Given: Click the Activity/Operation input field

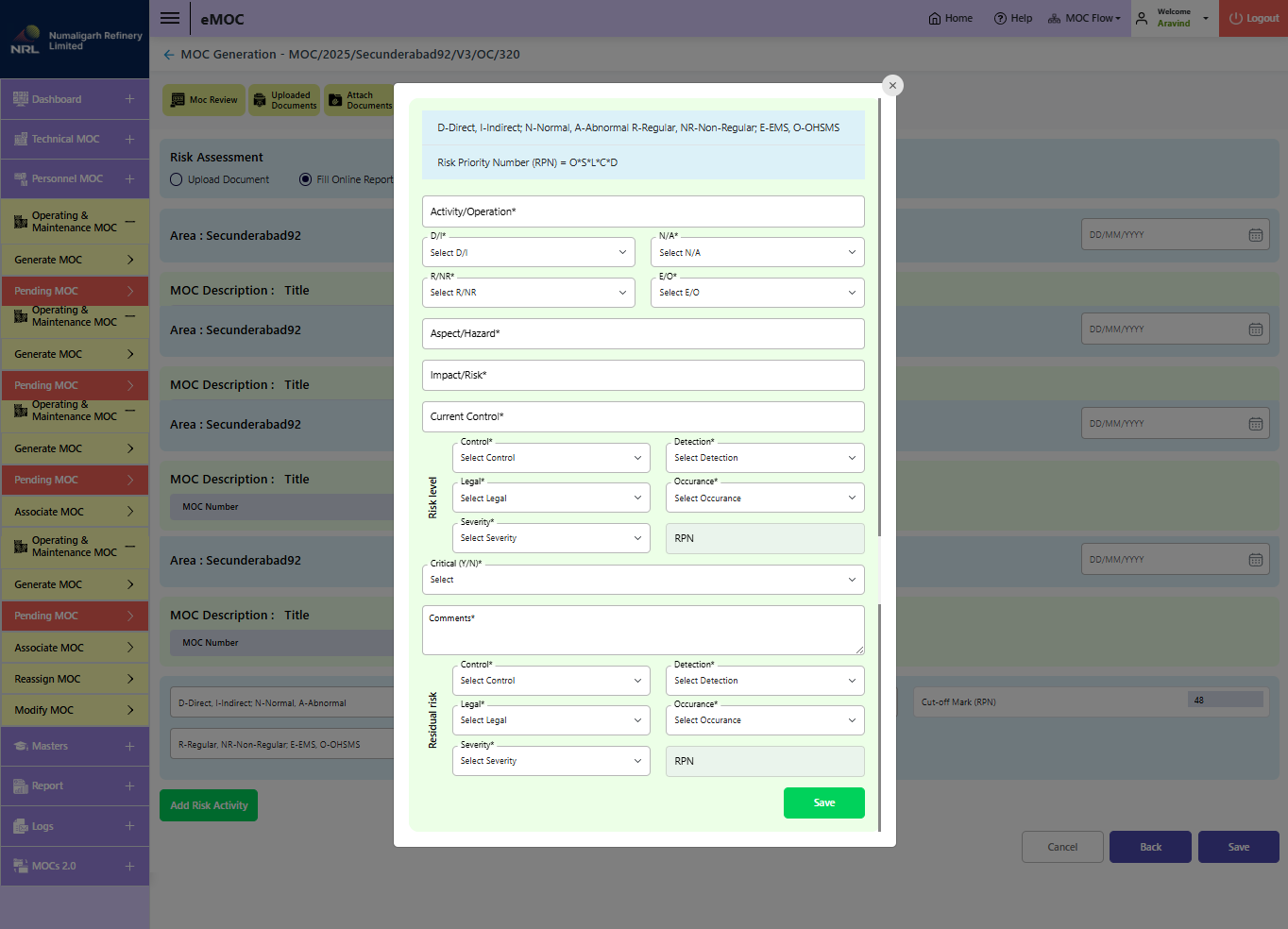Looking at the screenshot, I should point(643,211).
